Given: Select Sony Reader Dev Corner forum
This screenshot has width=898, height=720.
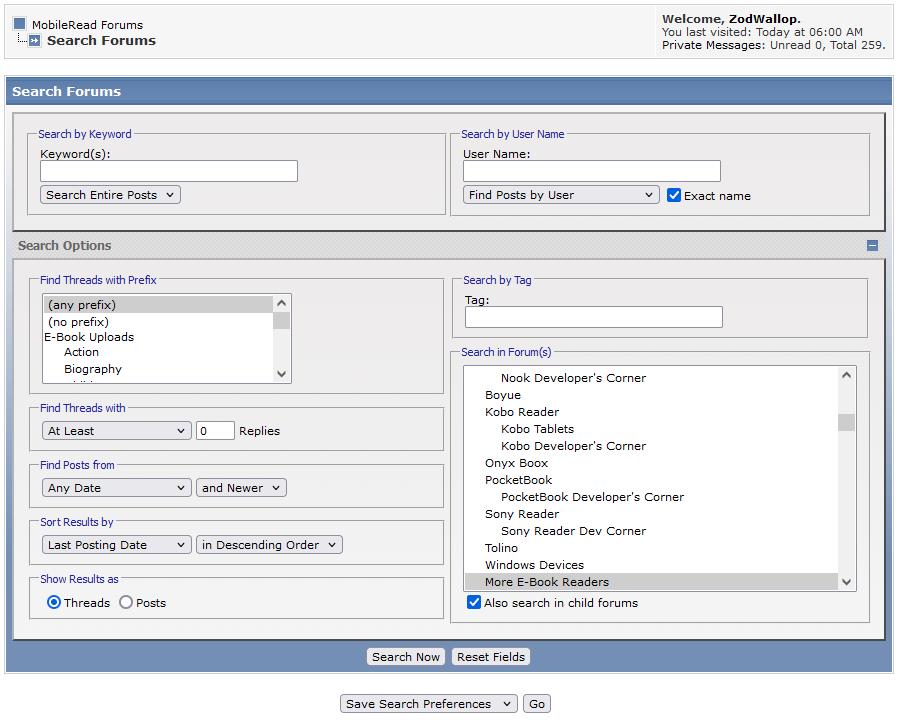Looking at the screenshot, I should tap(651, 530).
